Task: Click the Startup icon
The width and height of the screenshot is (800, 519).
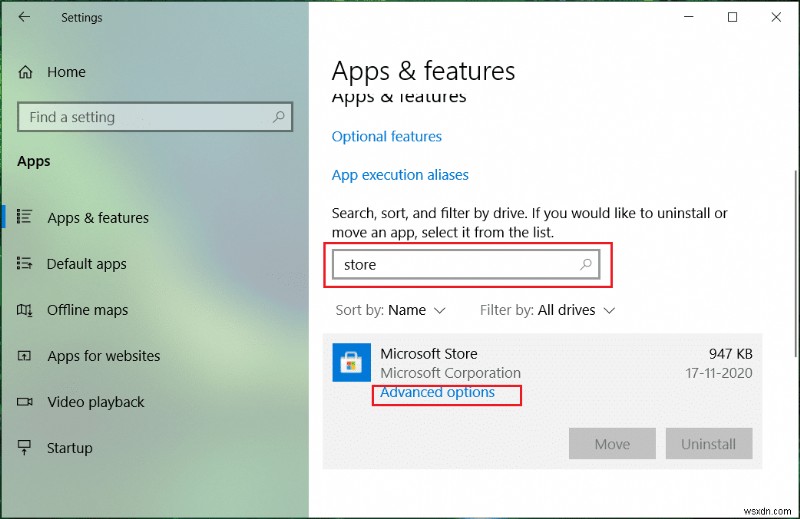Action: tap(24, 448)
